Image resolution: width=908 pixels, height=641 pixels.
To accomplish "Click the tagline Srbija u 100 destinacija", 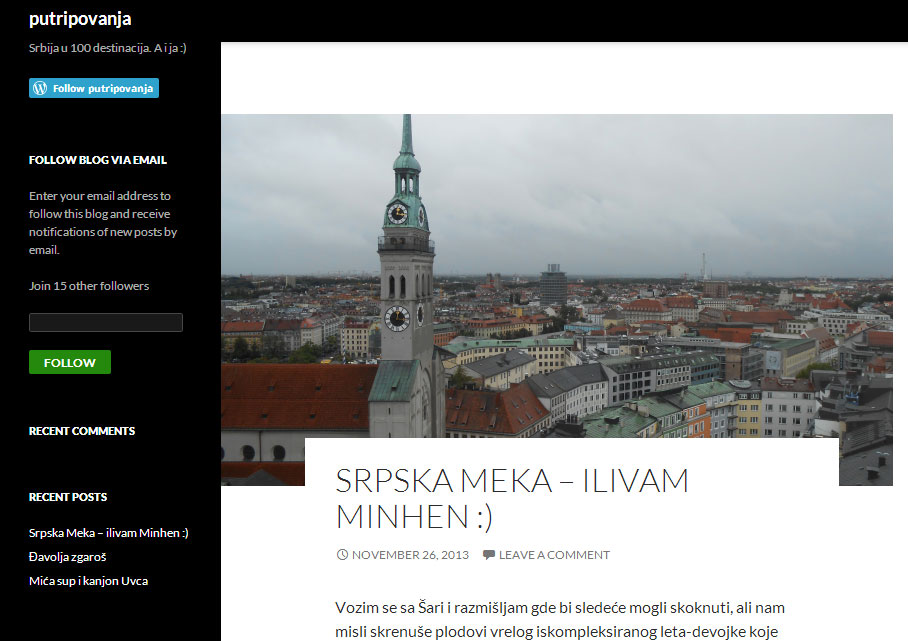I will pos(108,48).
